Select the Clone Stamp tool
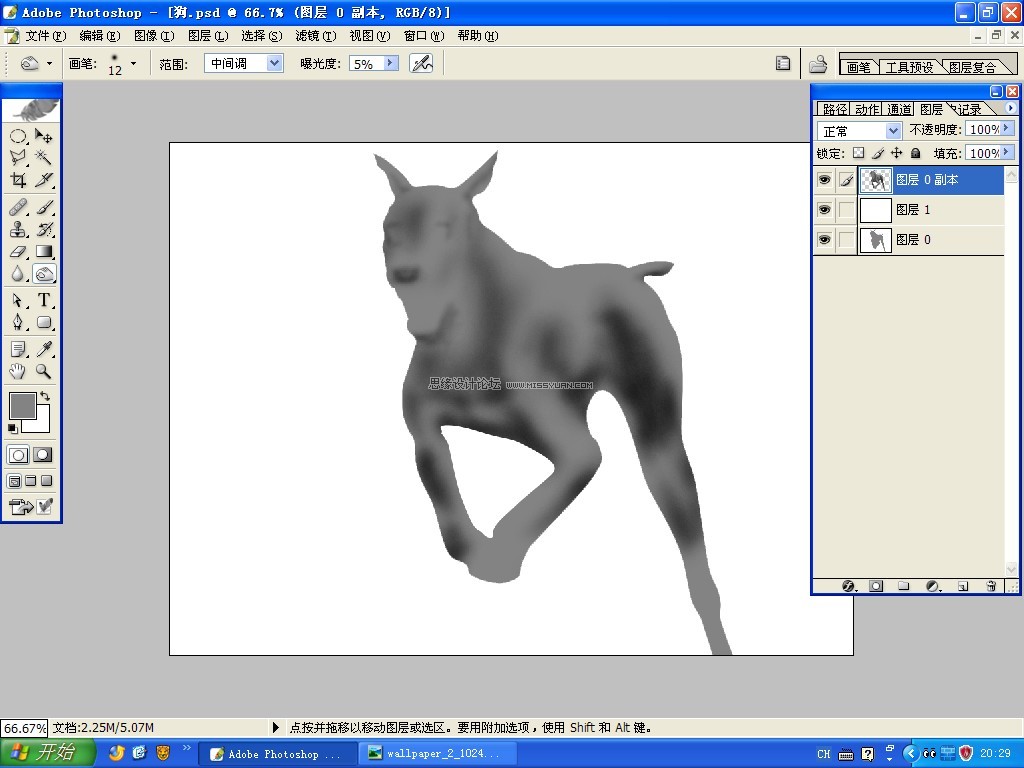Viewport: 1024px width, 768px height. coord(18,229)
